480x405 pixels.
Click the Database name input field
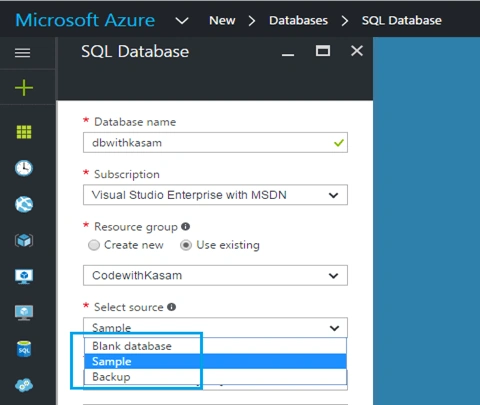[x=215, y=143]
